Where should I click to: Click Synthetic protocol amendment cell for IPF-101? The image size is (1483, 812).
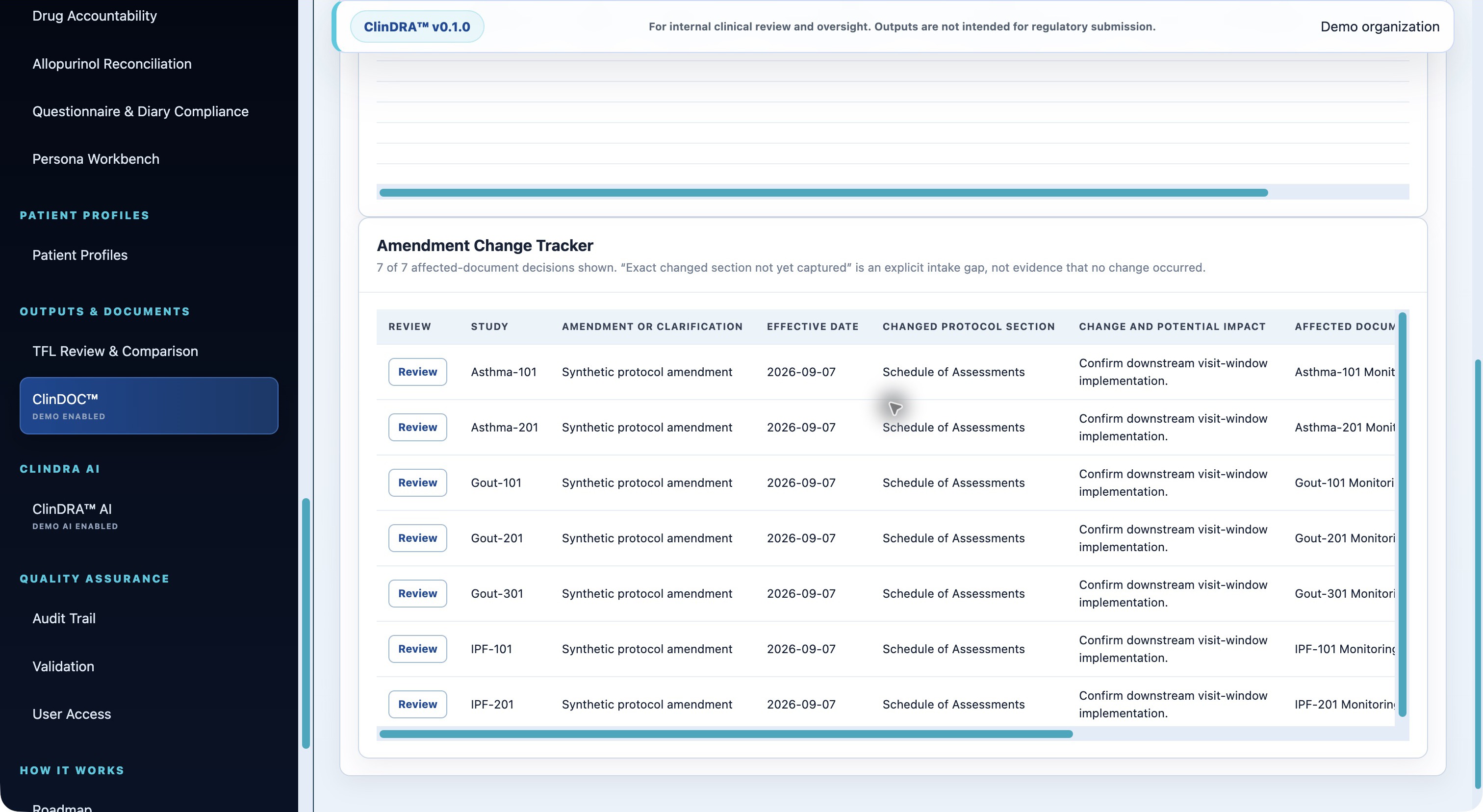coord(646,649)
